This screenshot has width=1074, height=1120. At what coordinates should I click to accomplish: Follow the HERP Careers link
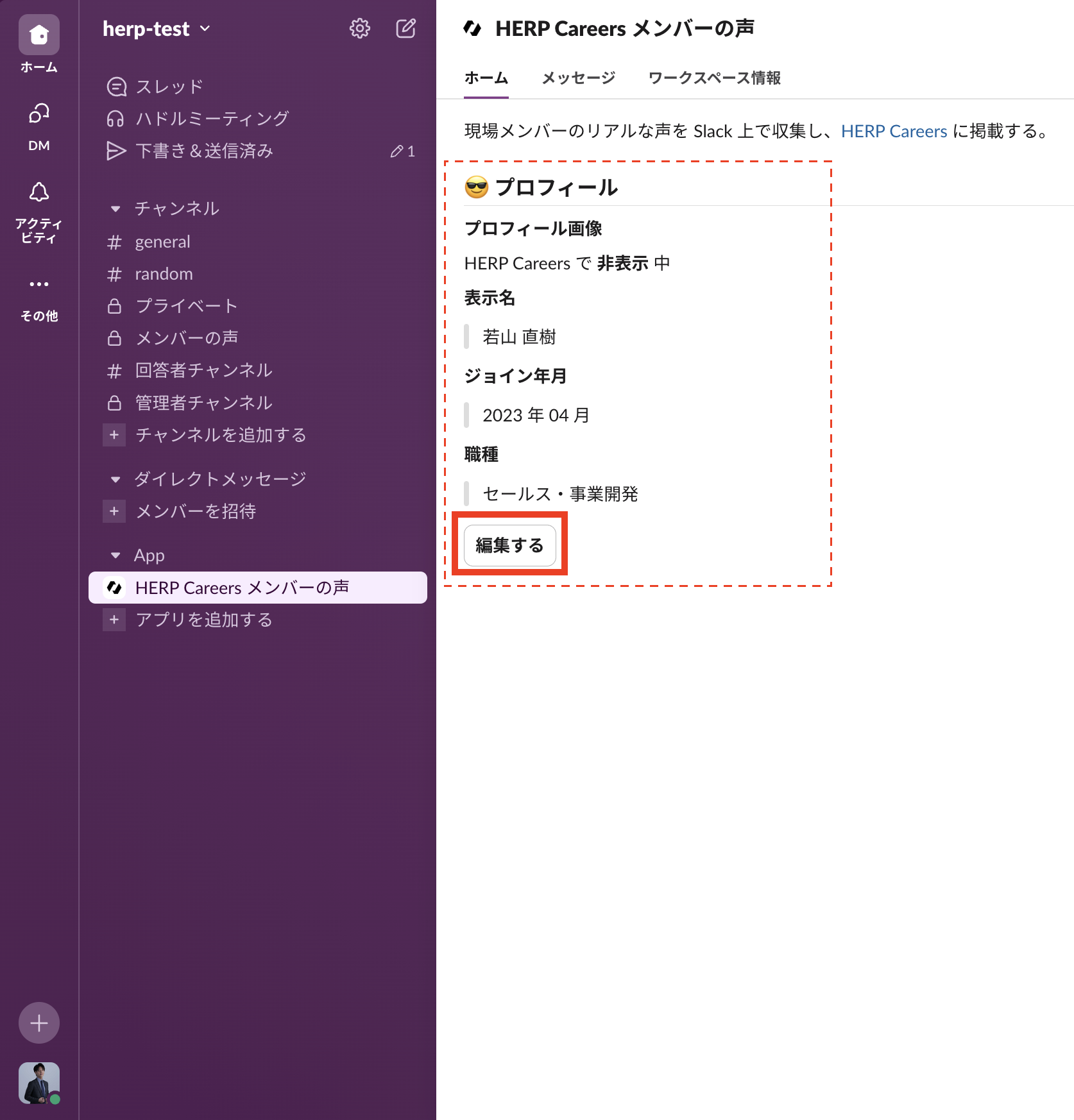tap(894, 132)
